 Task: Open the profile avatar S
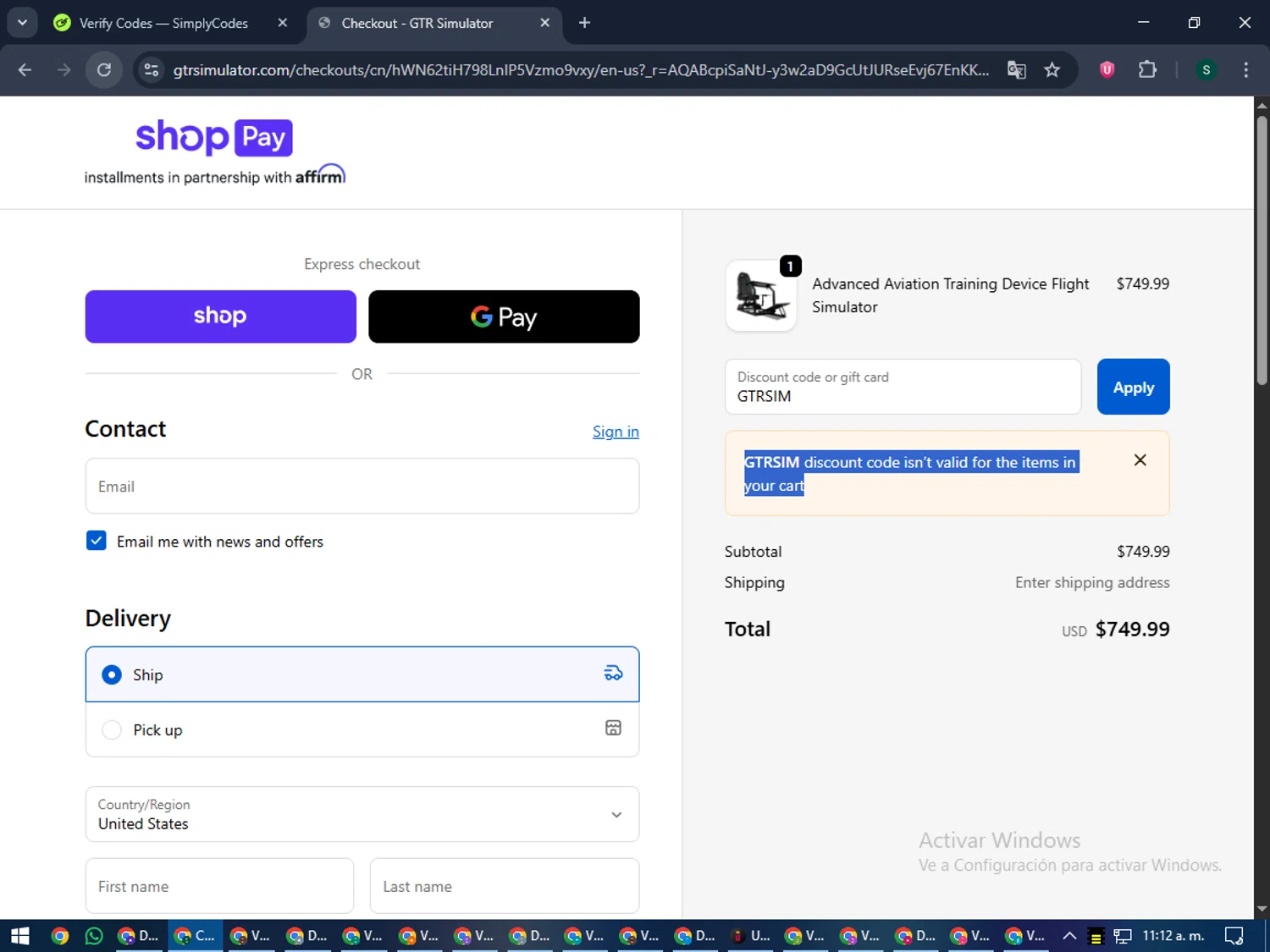1206,70
